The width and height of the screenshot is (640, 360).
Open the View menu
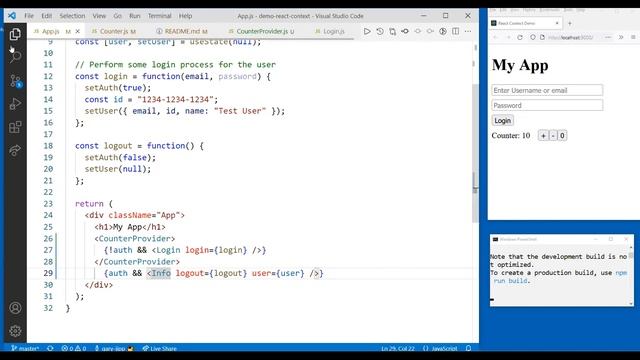99,16
